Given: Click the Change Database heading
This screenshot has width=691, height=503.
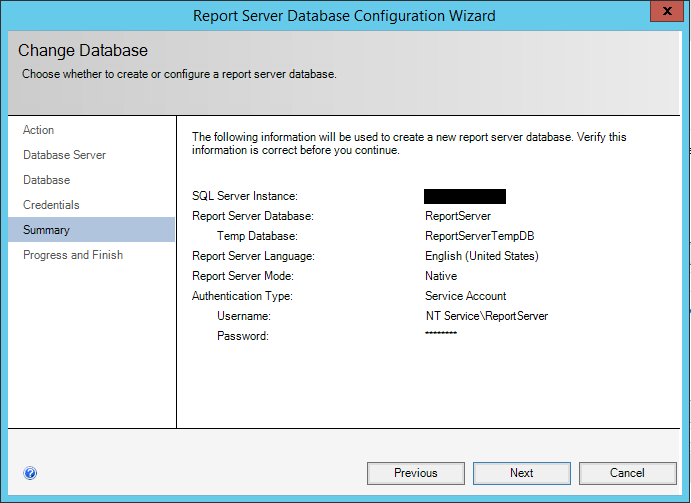Looking at the screenshot, I should (83, 50).
